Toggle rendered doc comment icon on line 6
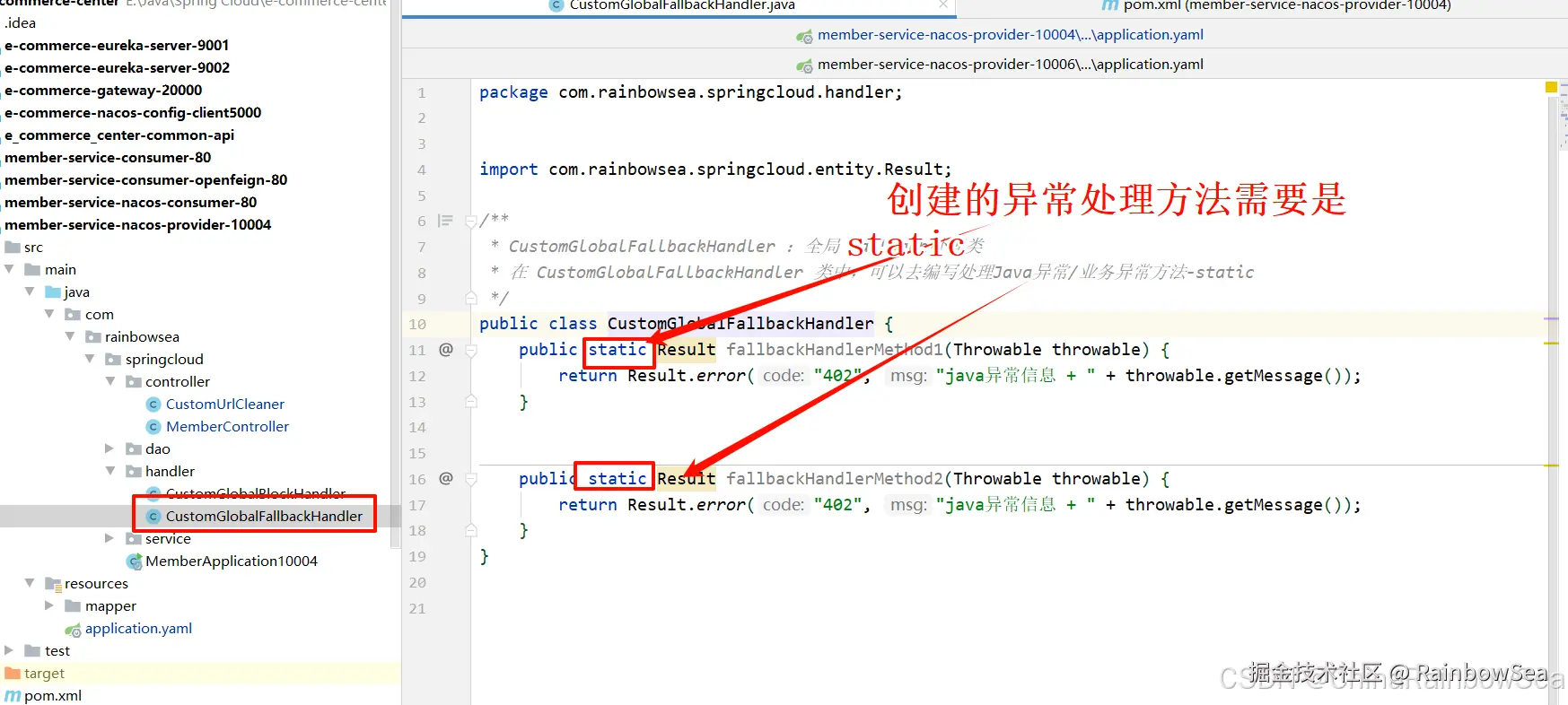The image size is (1568, 705). tap(445, 221)
